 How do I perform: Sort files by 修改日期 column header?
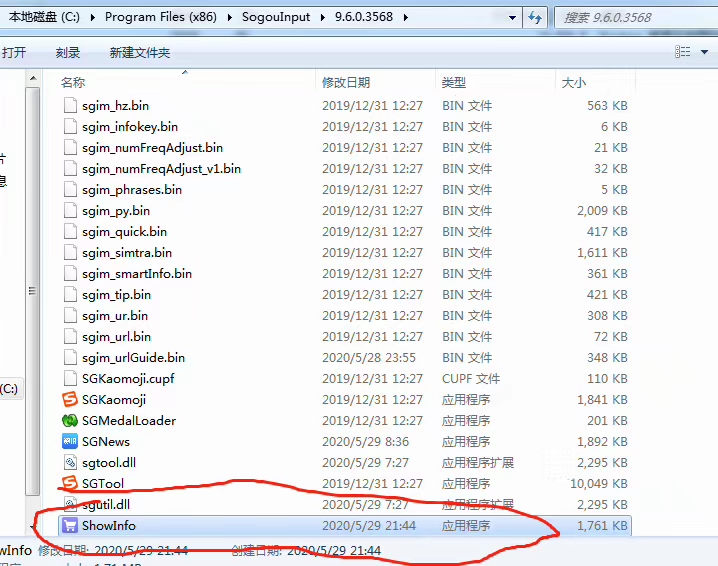pyautogui.click(x=345, y=82)
